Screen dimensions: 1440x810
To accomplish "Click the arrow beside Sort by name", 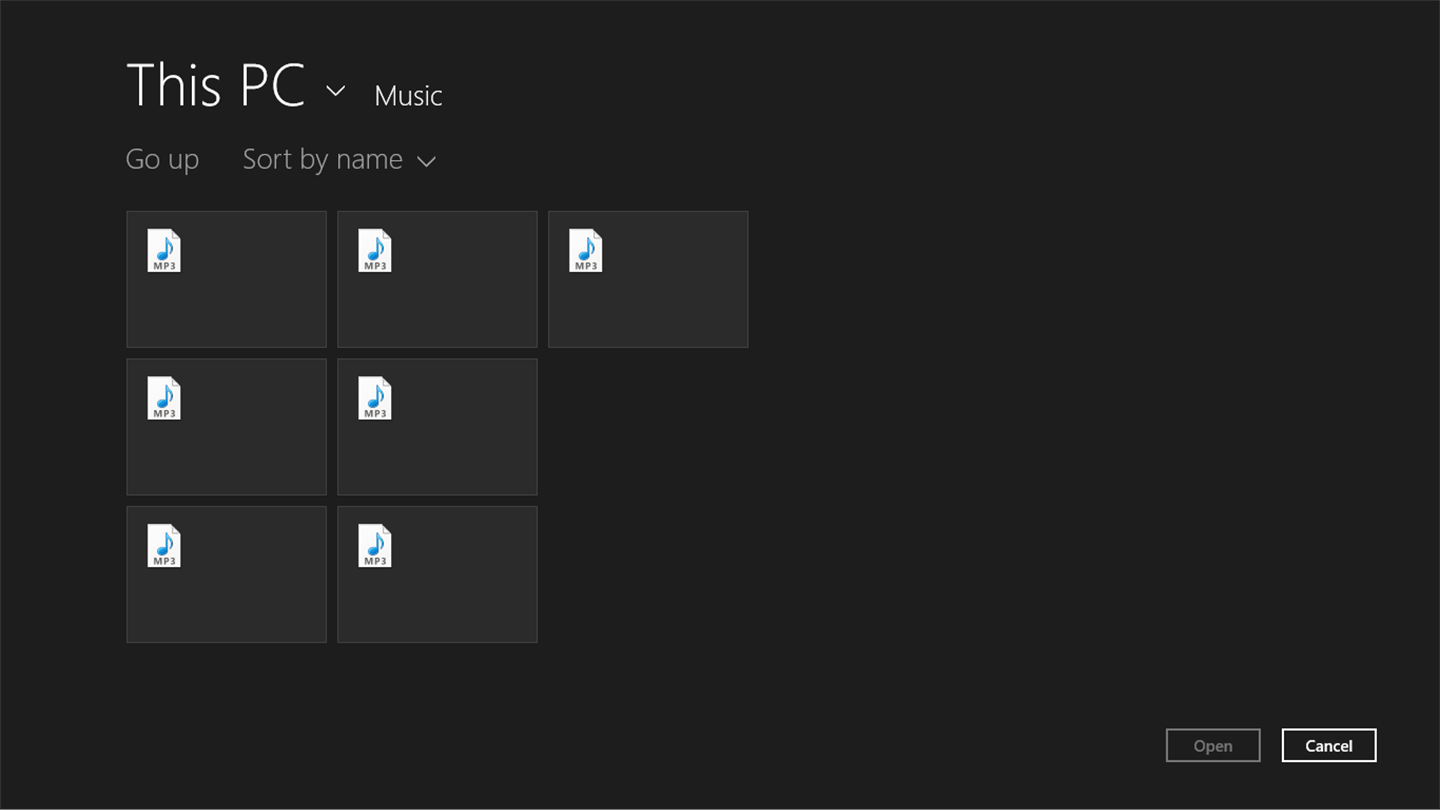I will coord(427,161).
